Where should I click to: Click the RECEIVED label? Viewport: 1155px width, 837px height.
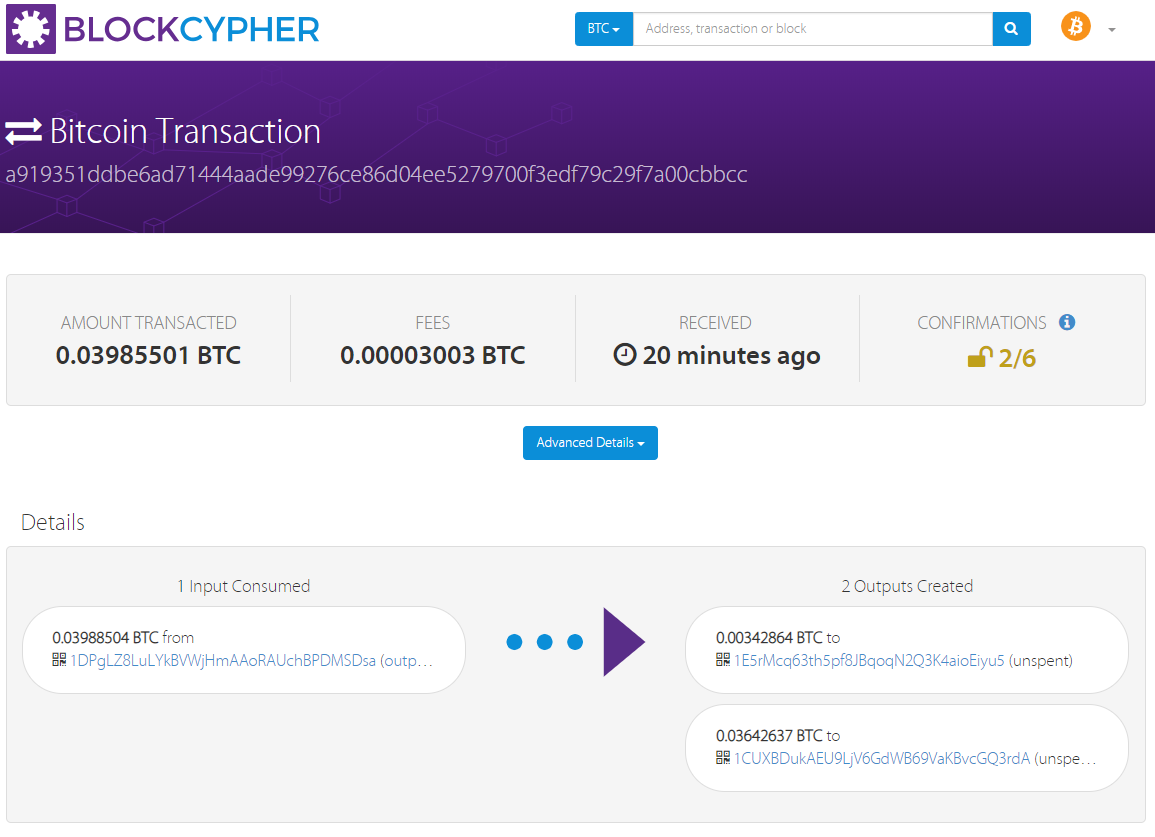pos(715,323)
